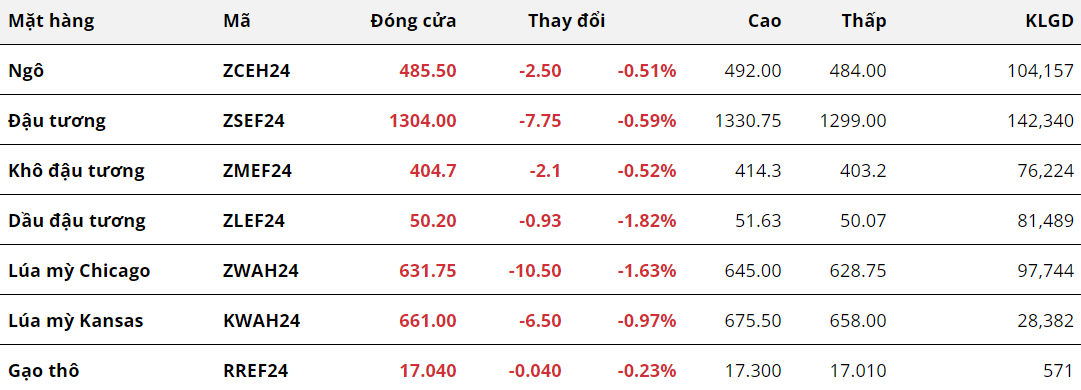Click Lúa mỳ Chicago commodity name
1081x390 pixels.
79,271
